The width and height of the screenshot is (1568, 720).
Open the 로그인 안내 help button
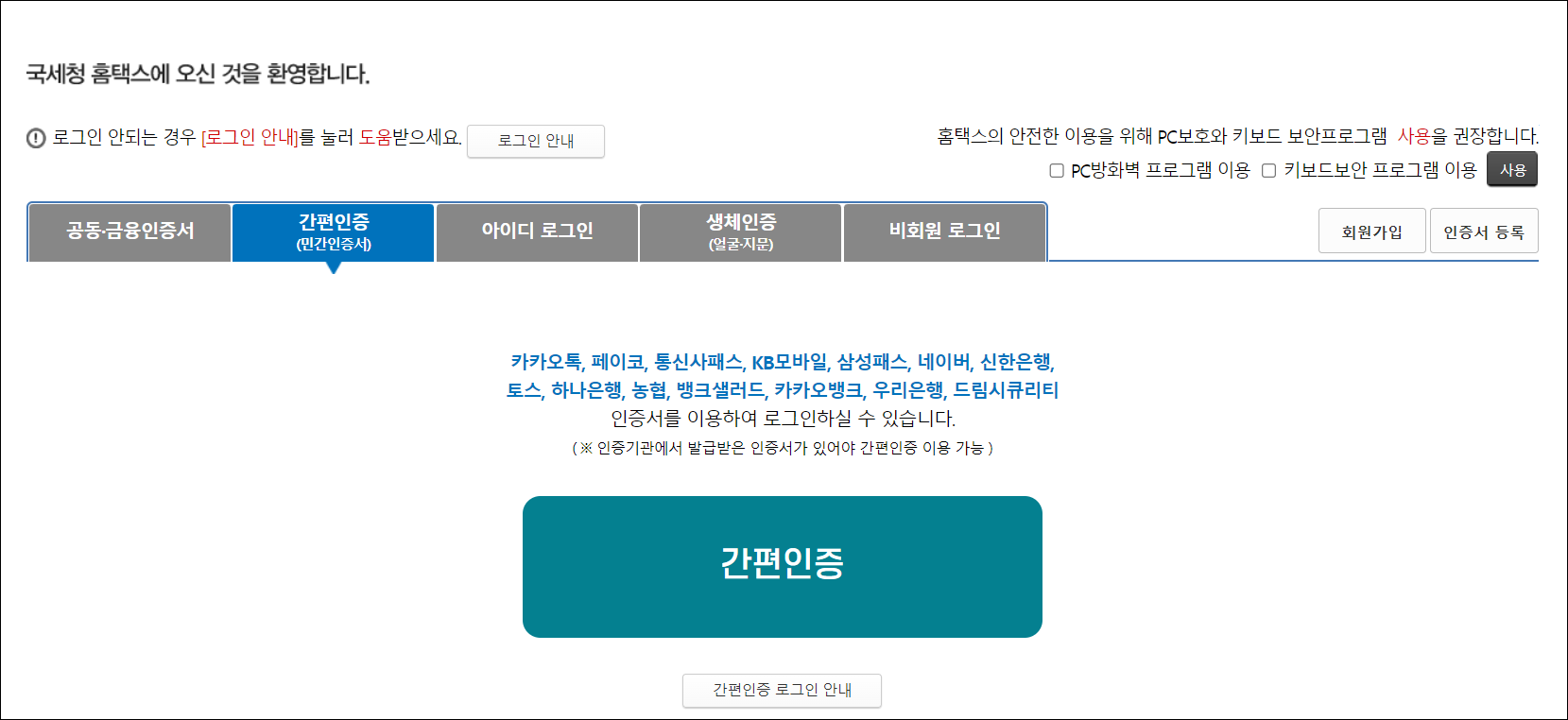pos(536,141)
